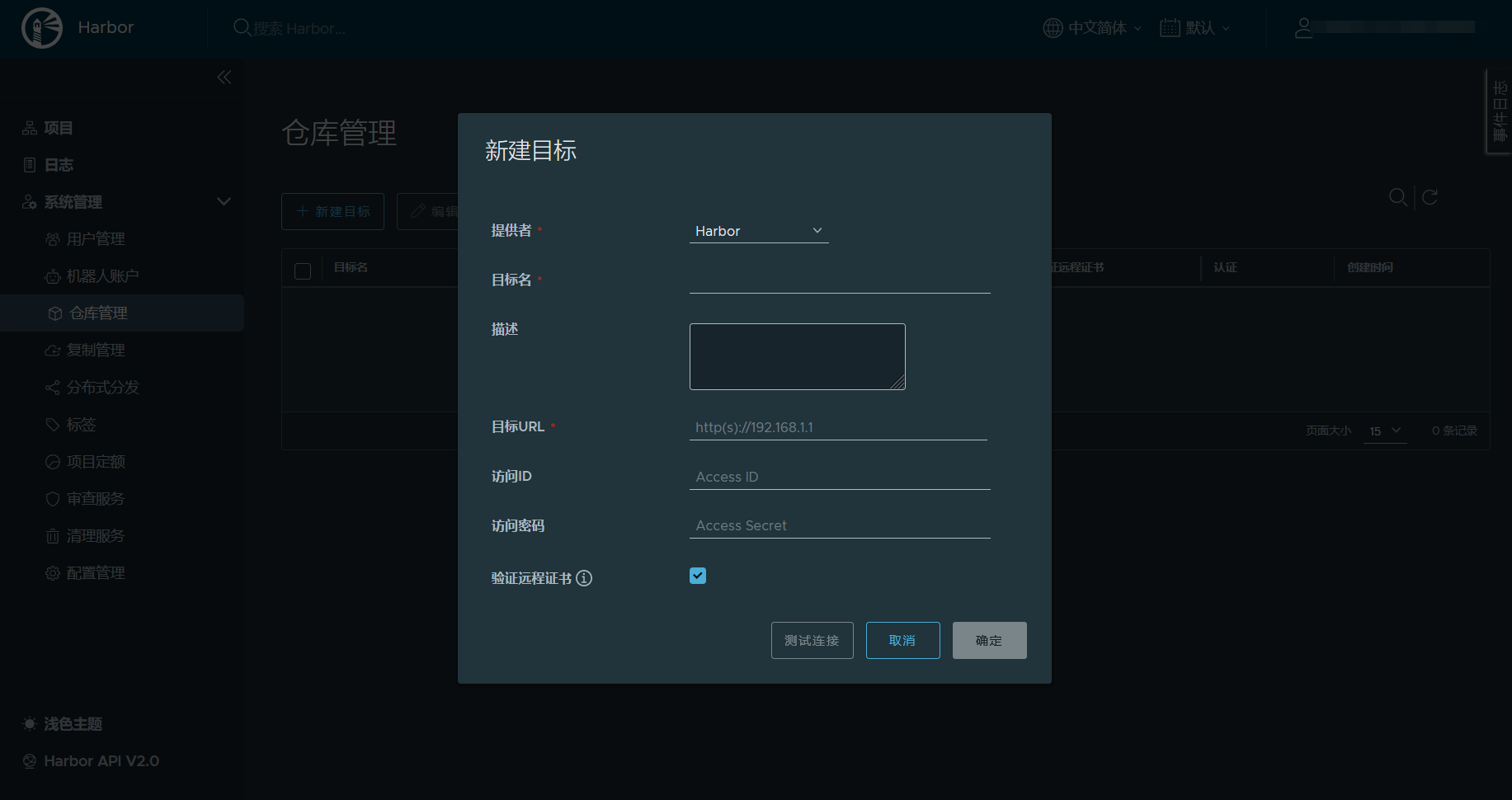The height and width of the screenshot is (800, 1512).
Task: Collapse the 系统管理 section chevron
Action: [x=224, y=202]
